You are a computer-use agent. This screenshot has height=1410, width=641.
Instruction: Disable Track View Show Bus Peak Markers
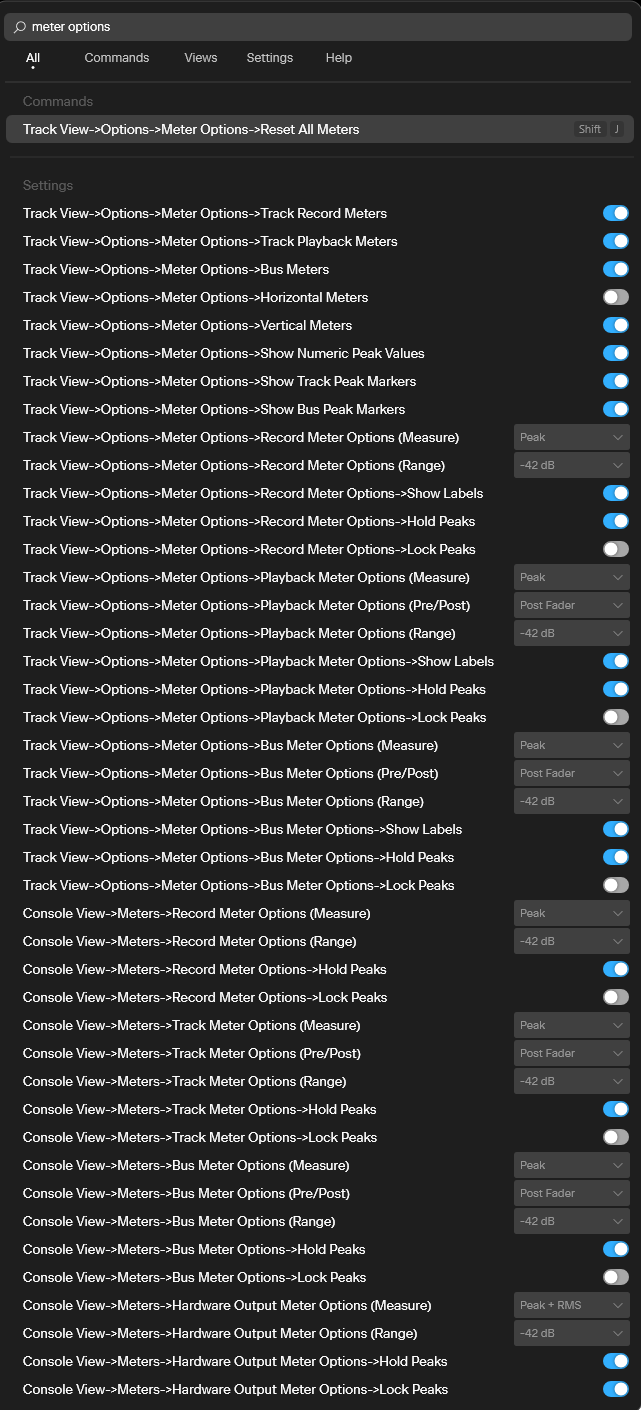[615, 409]
